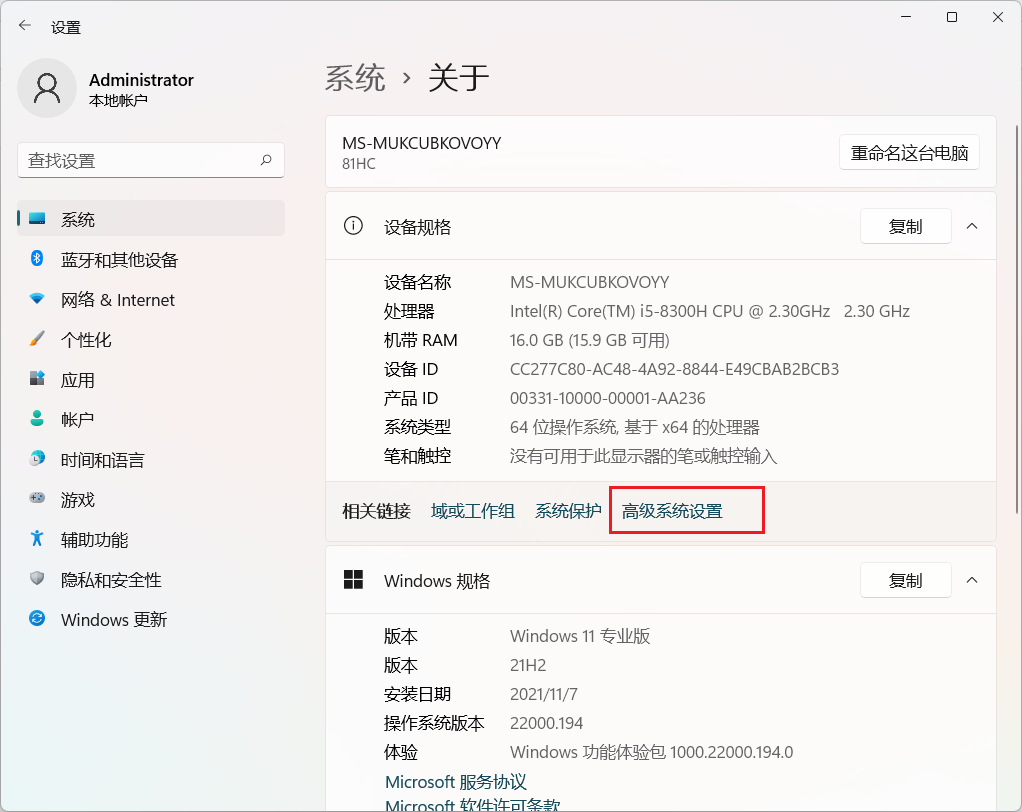The image size is (1022, 812).
Task: Open 域或工作组 link
Action: 473,511
